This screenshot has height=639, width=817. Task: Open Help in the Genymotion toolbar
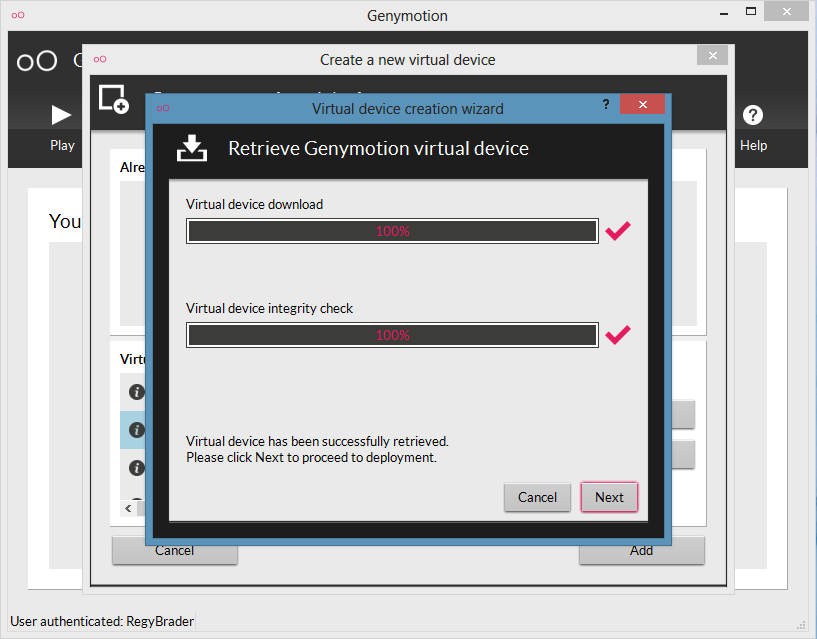(x=753, y=128)
